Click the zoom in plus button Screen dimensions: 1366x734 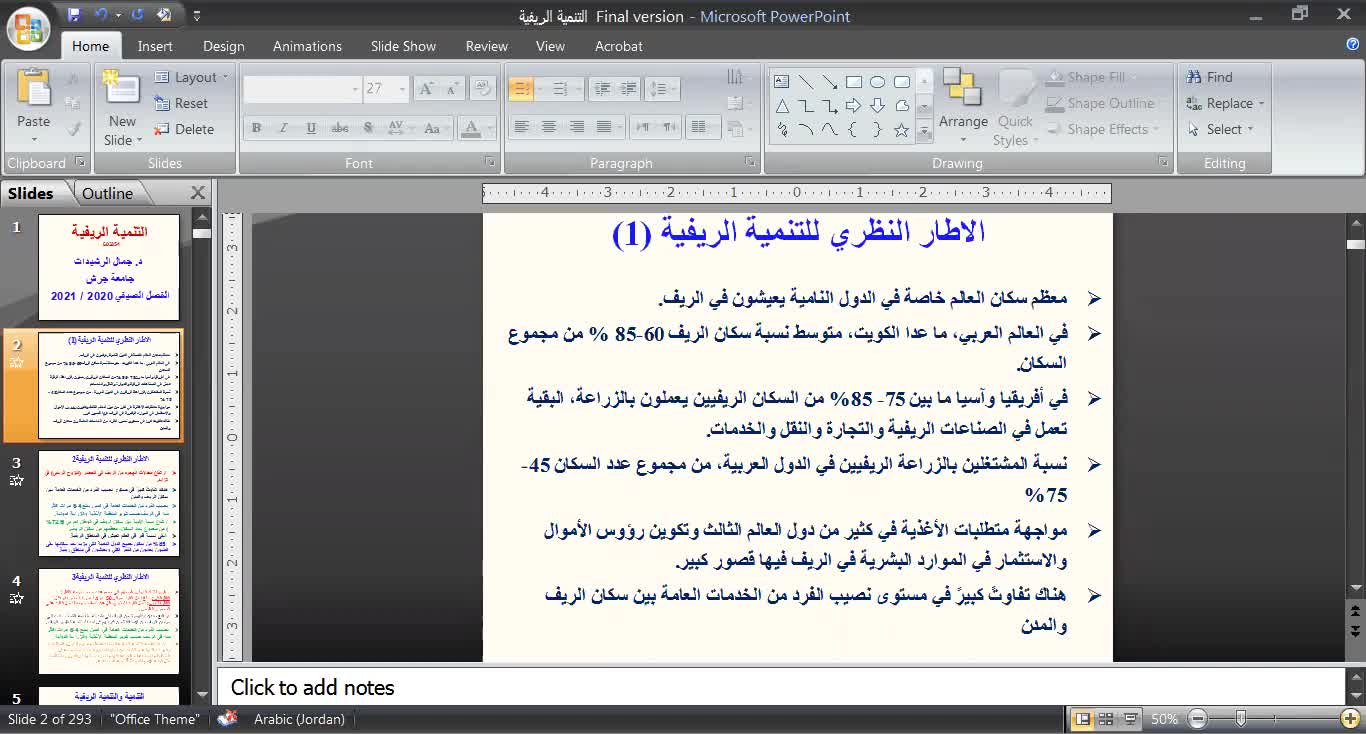point(1349,719)
